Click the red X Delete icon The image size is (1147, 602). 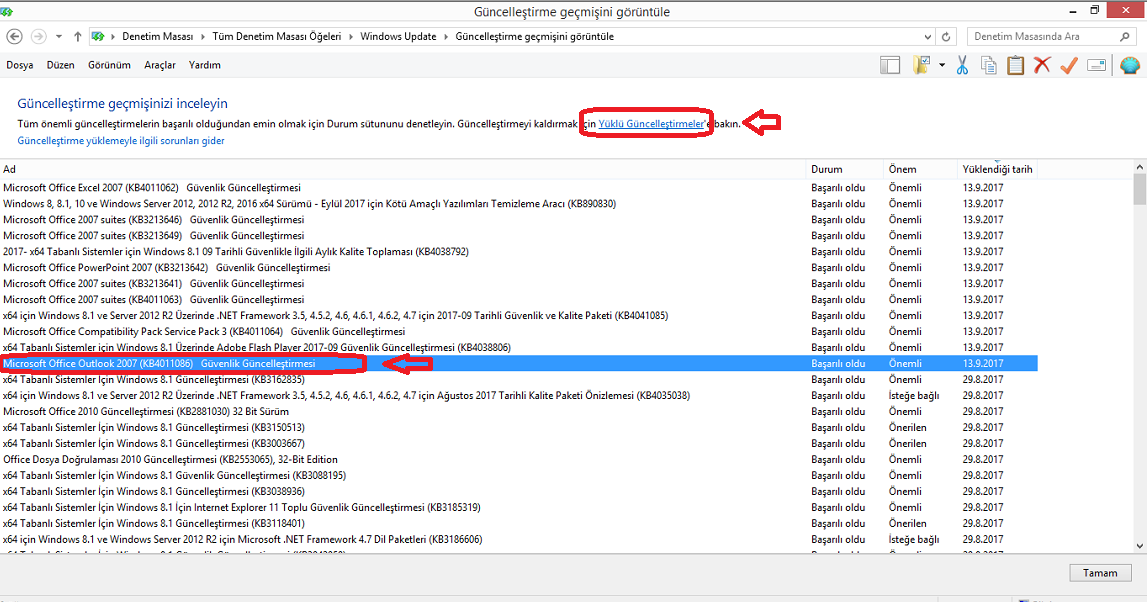pos(1042,65)
